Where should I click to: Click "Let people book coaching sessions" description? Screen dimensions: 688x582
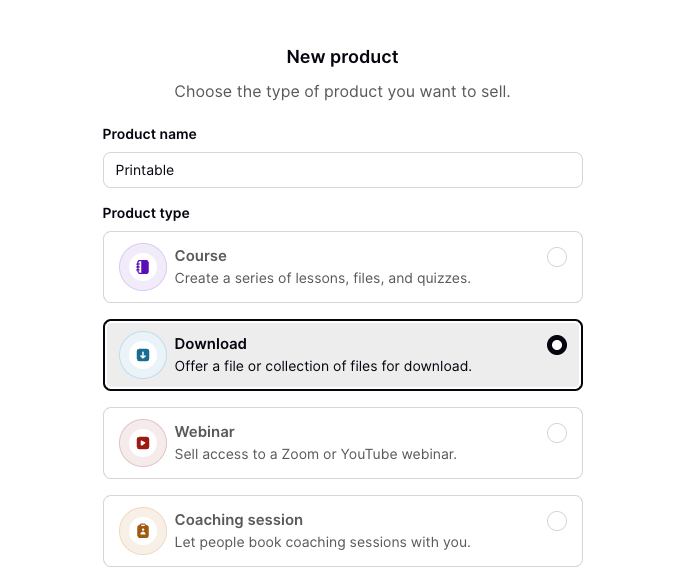[x=322, y=542]
